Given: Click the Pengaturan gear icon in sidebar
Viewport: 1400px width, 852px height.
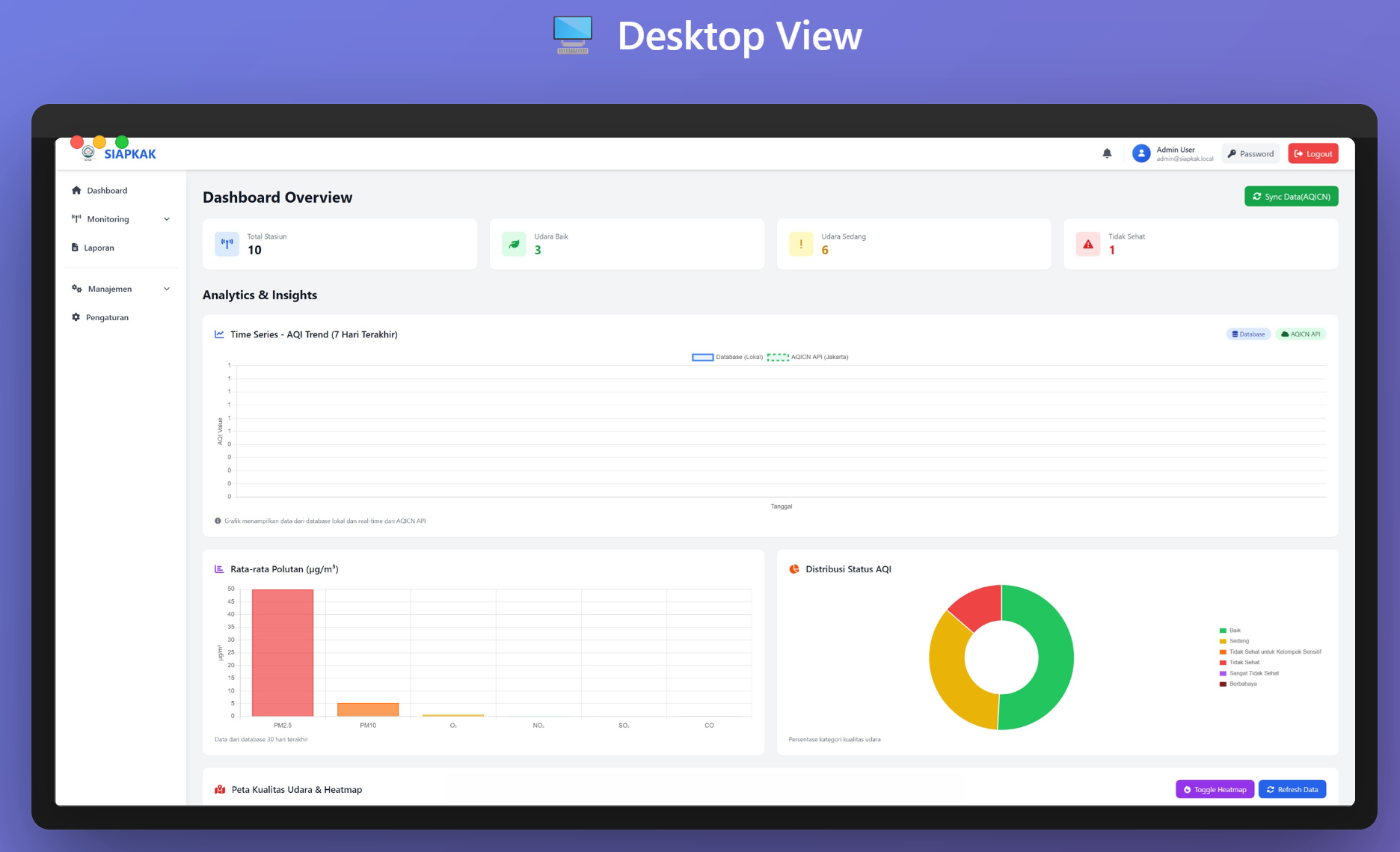Looking at the screenshot, I should (x=76, y=317).
